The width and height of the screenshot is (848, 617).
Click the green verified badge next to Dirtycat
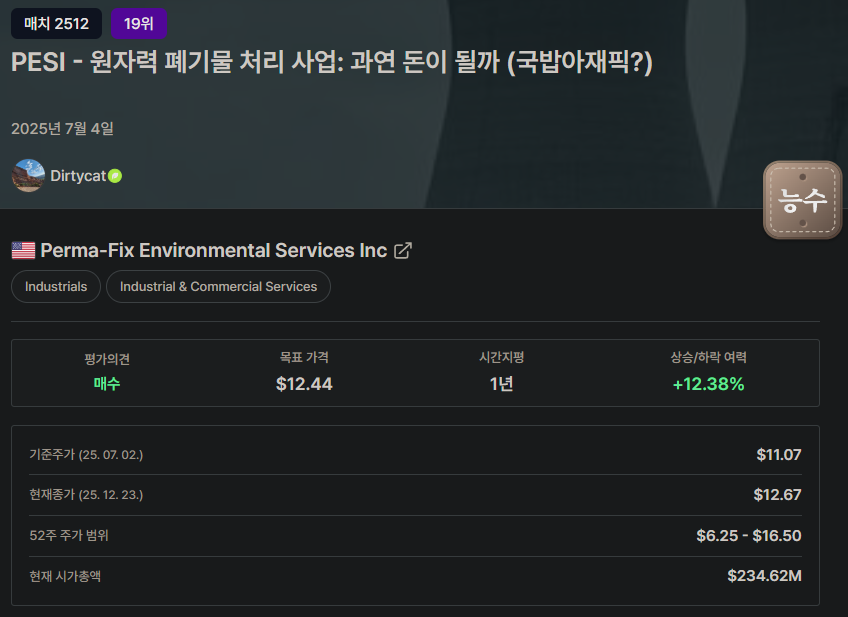115,176
